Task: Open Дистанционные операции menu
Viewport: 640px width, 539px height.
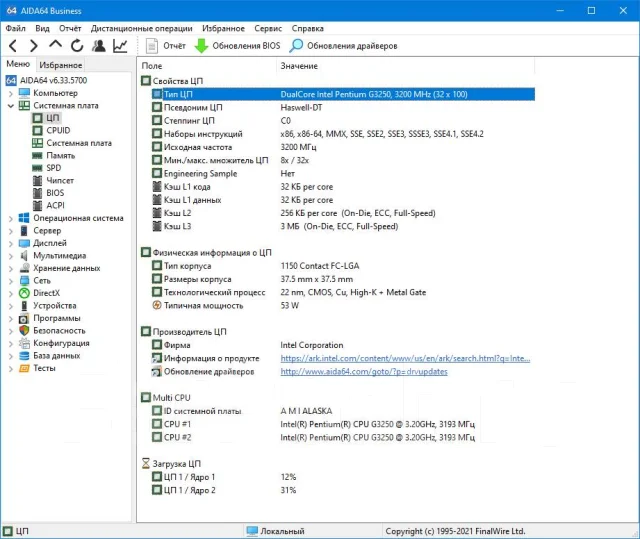Action: point(142,28)
